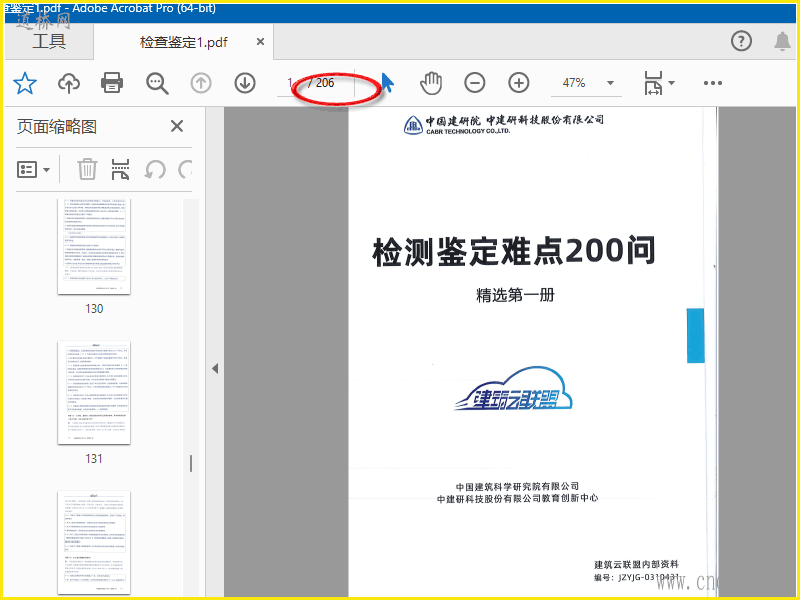Add bookmark with the star icon
This screenshot has height=600, width=800.
(24, 83)
